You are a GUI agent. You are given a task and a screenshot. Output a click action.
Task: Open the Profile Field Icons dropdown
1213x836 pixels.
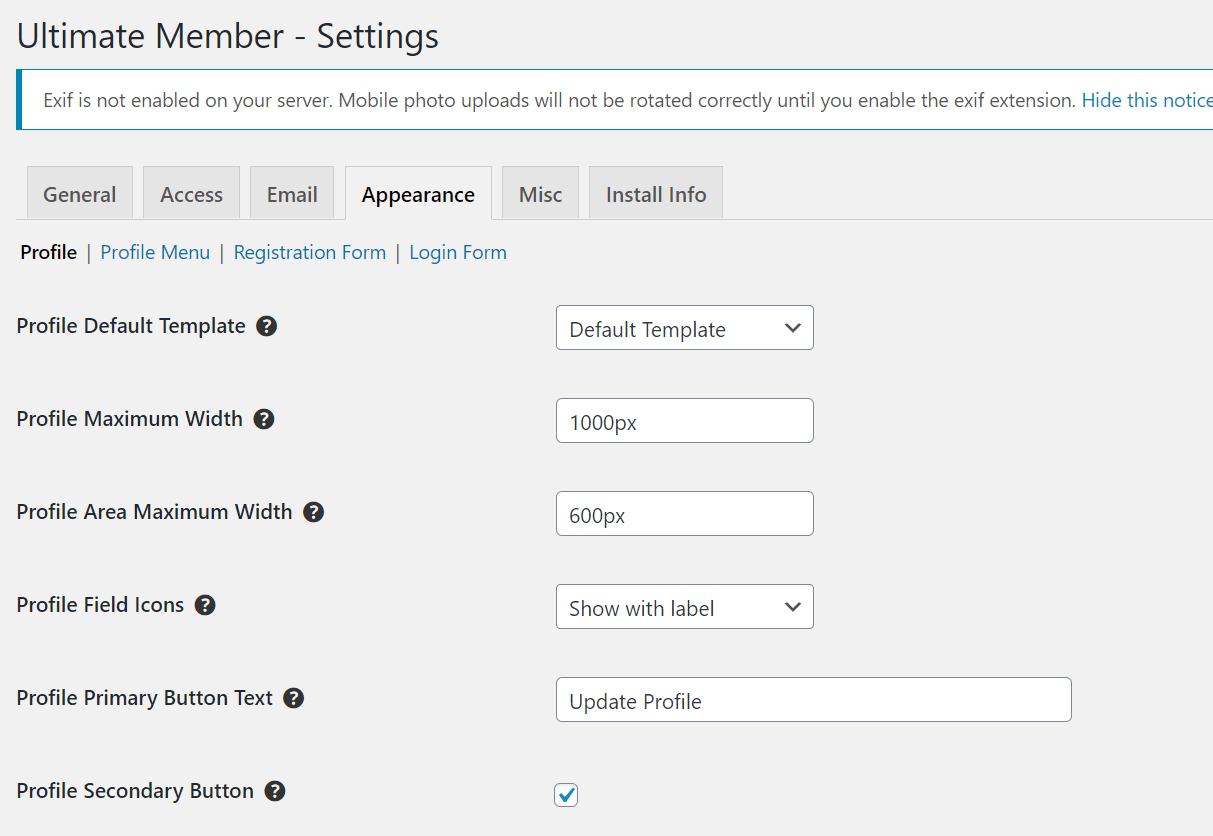pyautogui.click(x=684, y=606)
